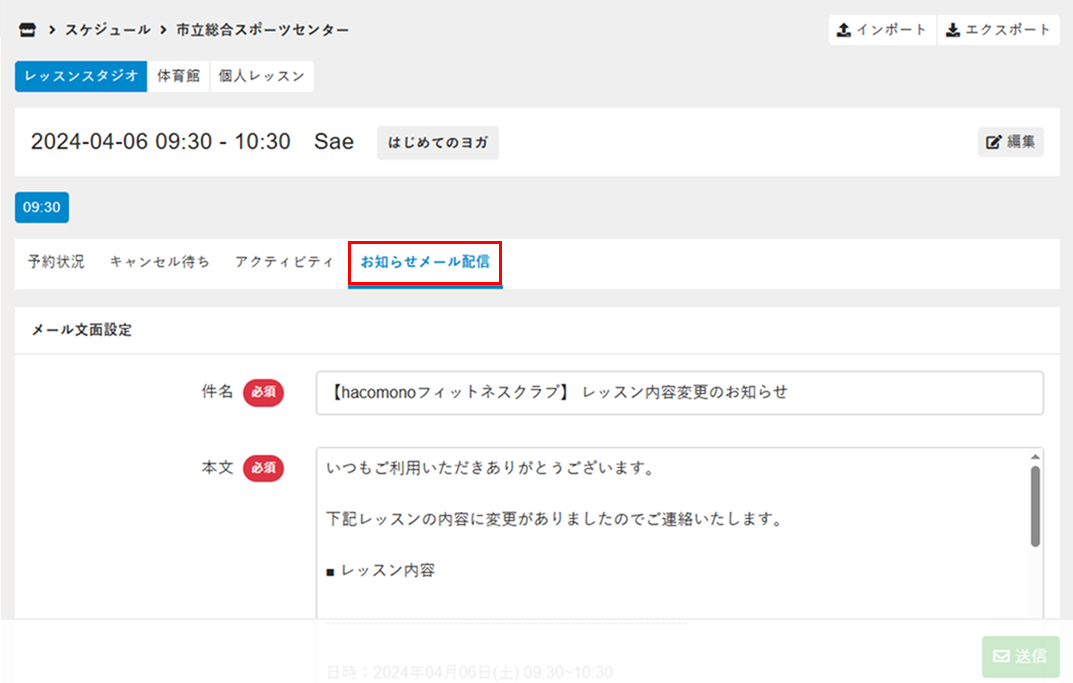1073x683 pixels.
Task: Click the インポート upload button
Action: pos(882,30)
